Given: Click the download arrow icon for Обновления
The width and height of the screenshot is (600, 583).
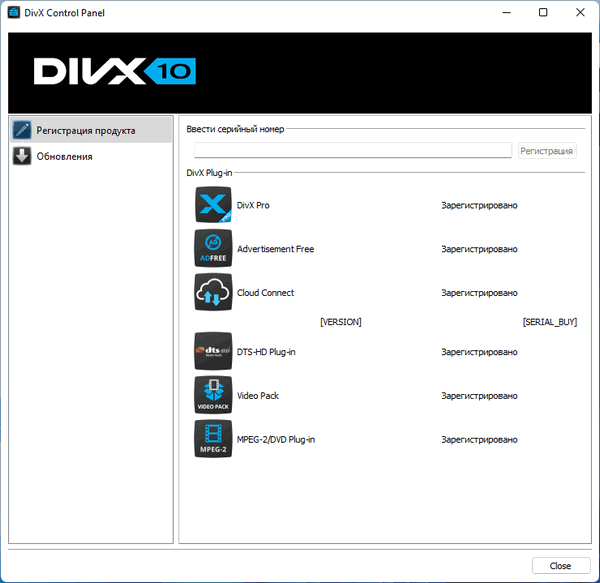Looking at the screenshot, I should tap(22, 156).
